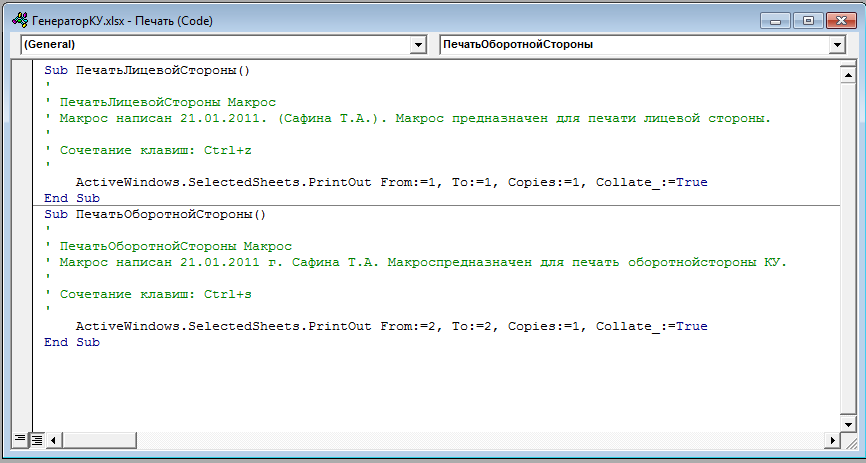Click vertical scrollbar up arrow
This screenshot has width=866, height=463.
(847, 75)
